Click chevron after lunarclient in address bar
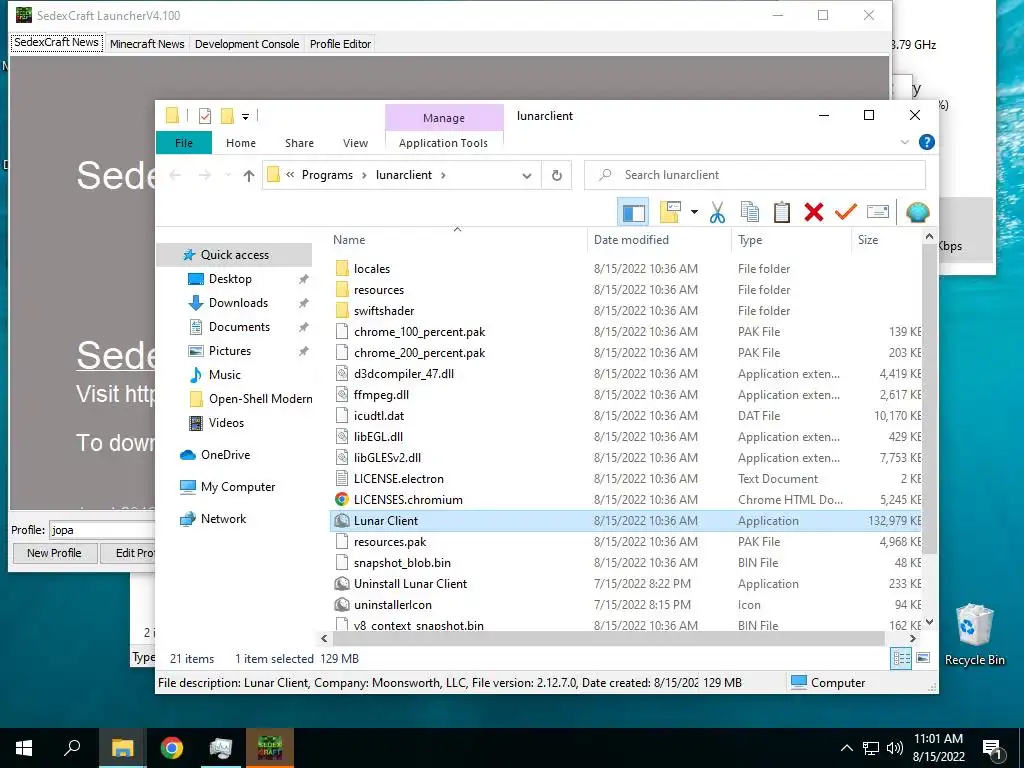 click(x=443, y=175)
